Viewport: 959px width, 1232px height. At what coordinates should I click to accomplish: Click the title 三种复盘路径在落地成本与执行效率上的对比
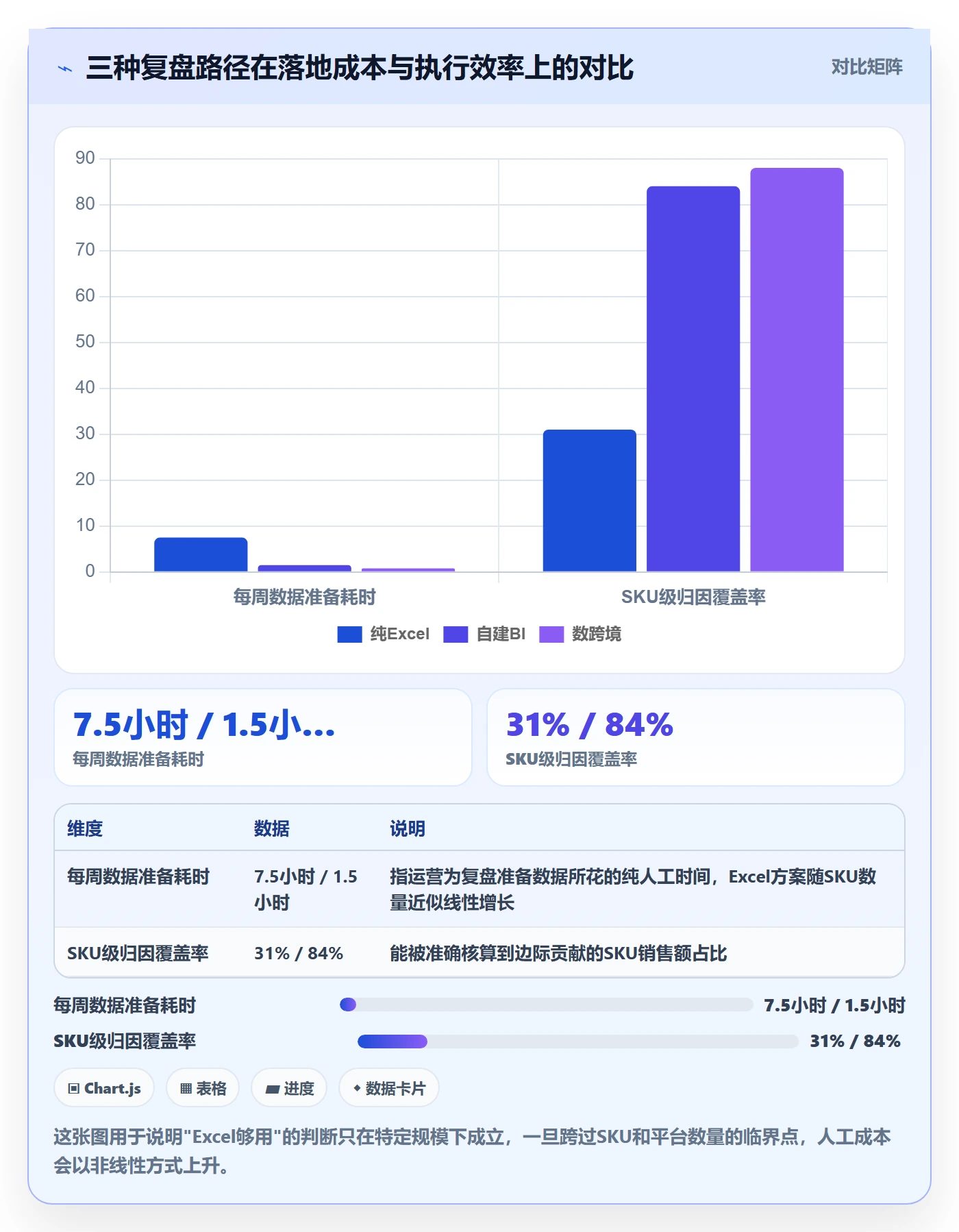360,68
